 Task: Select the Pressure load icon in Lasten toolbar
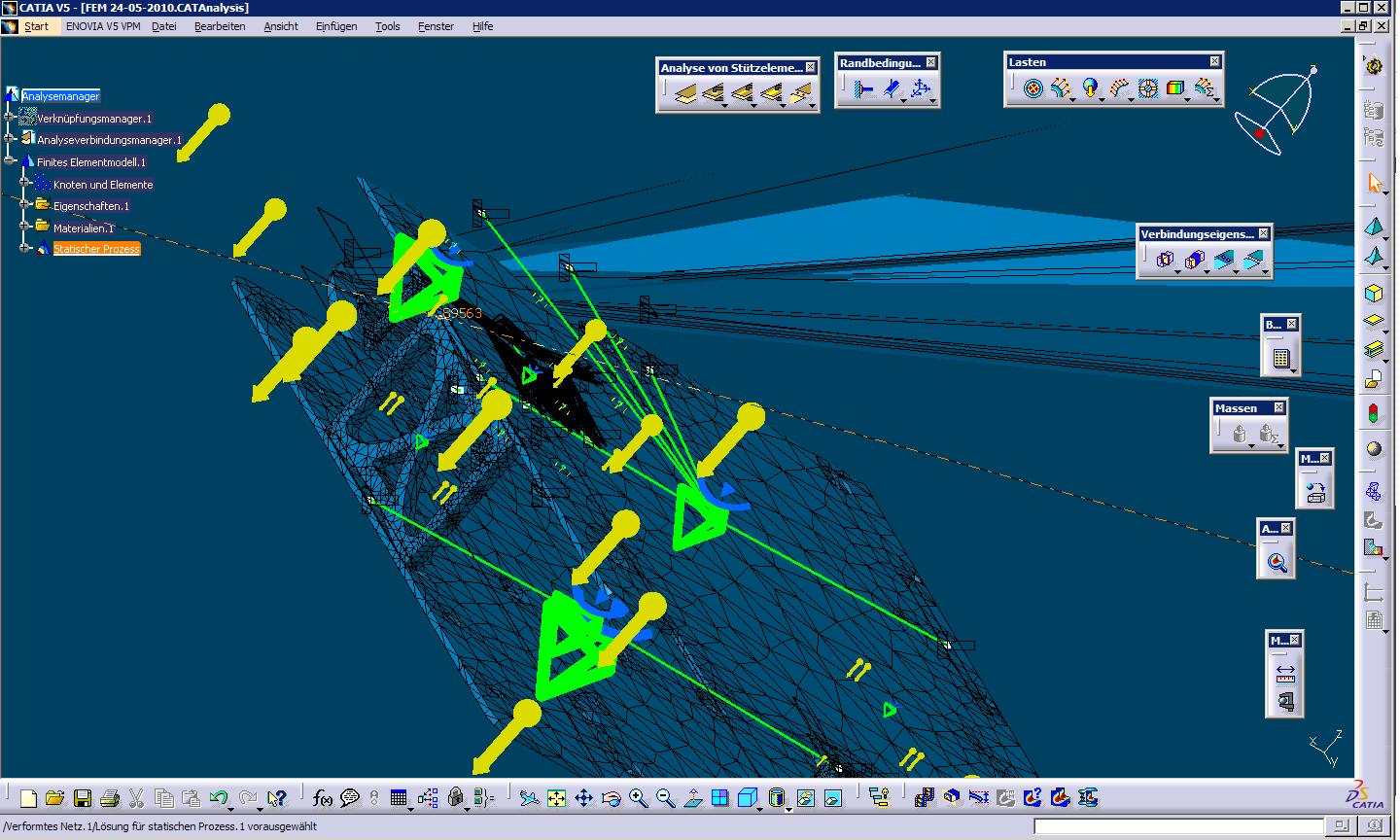pyautogui.click(x=1033, y=88)
